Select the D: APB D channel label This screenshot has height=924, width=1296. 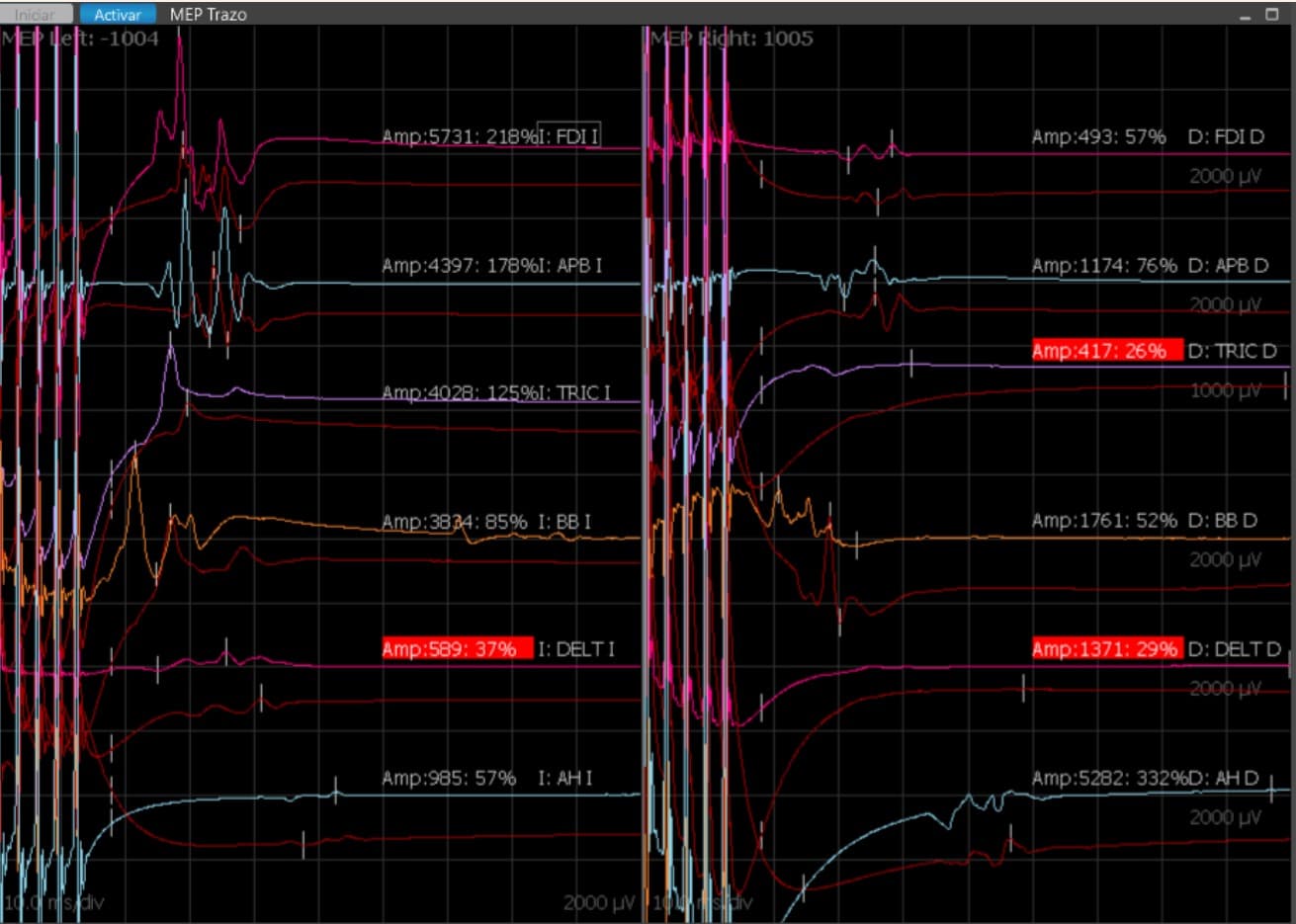click(x=1228, y=266)
